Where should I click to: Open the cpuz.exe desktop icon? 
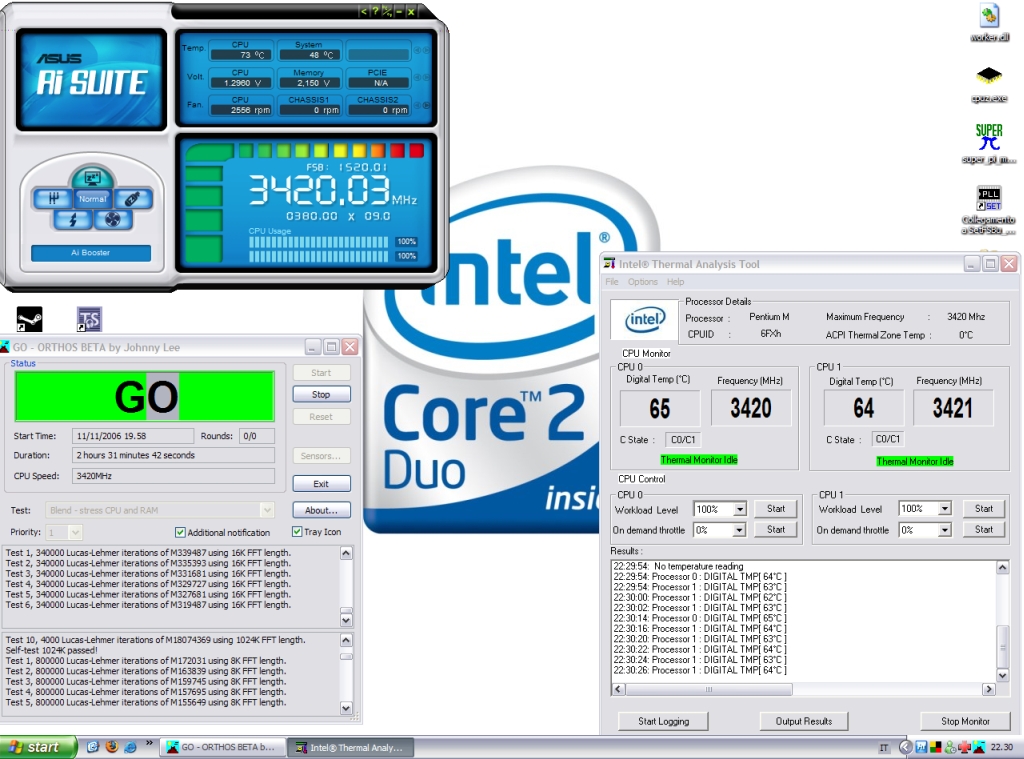989,84
